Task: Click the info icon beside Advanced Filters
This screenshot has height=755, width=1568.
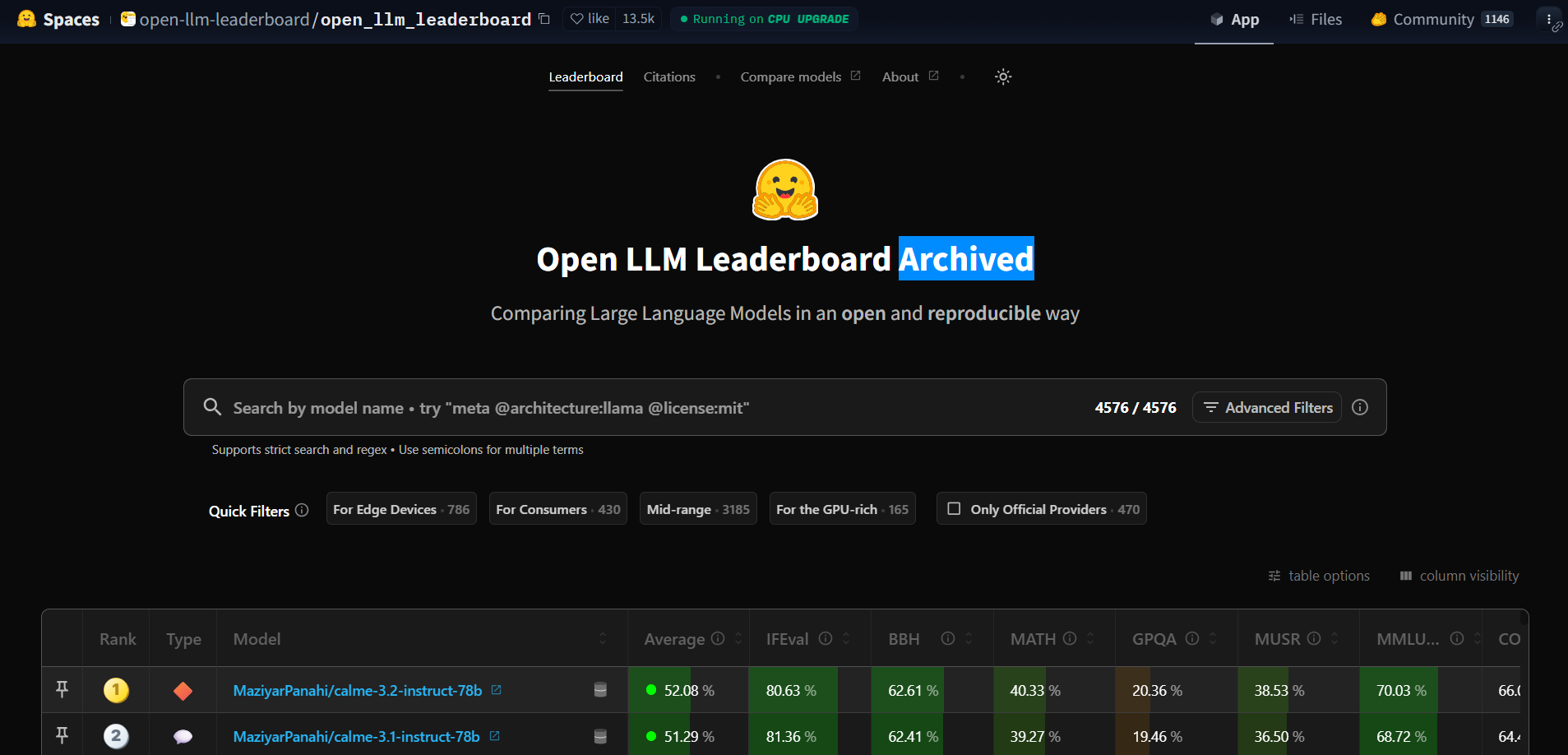Action: pos(1360,407)
